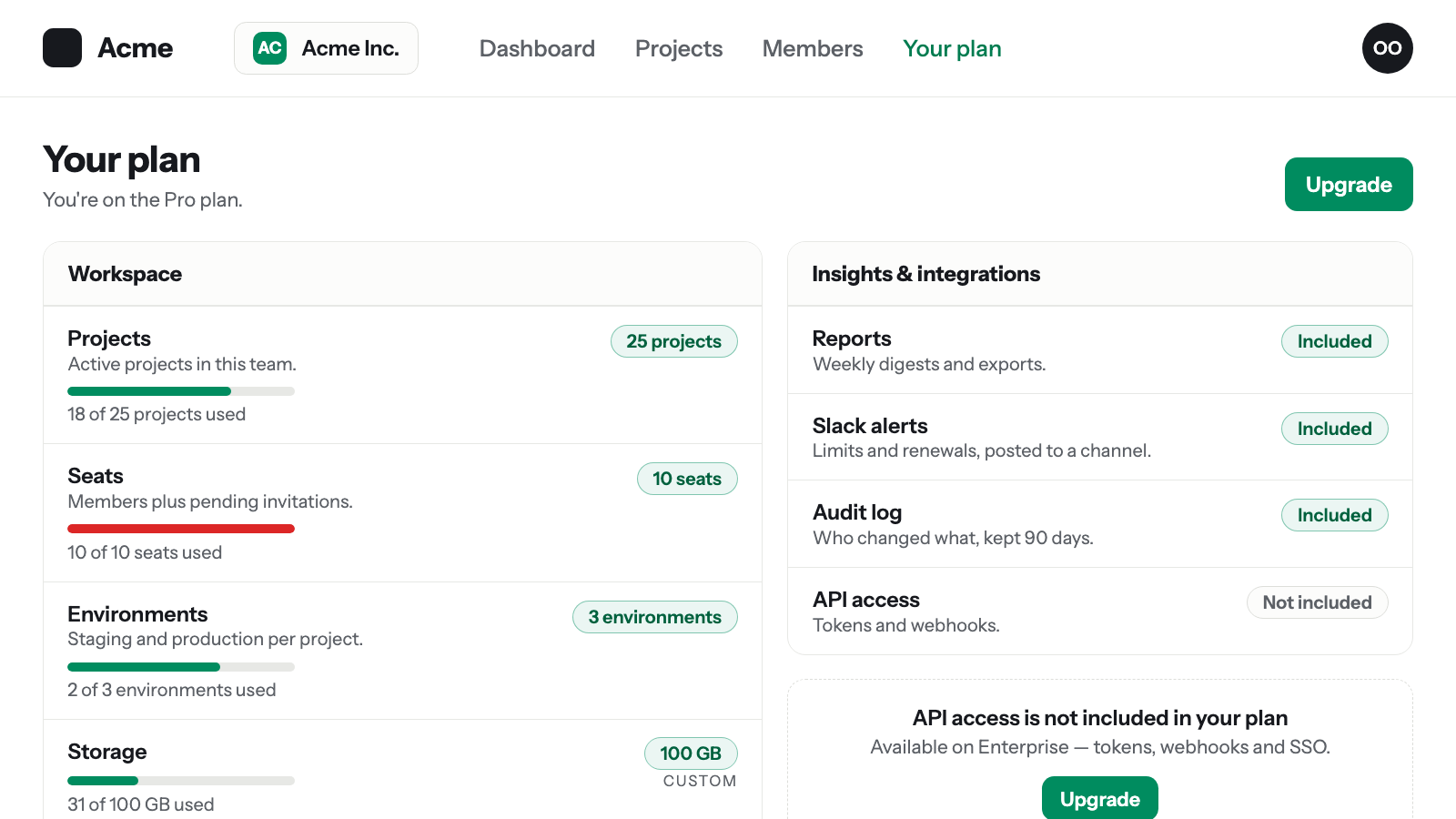
Task: Click the Projects usage progress bar
Action: [181, 391]
